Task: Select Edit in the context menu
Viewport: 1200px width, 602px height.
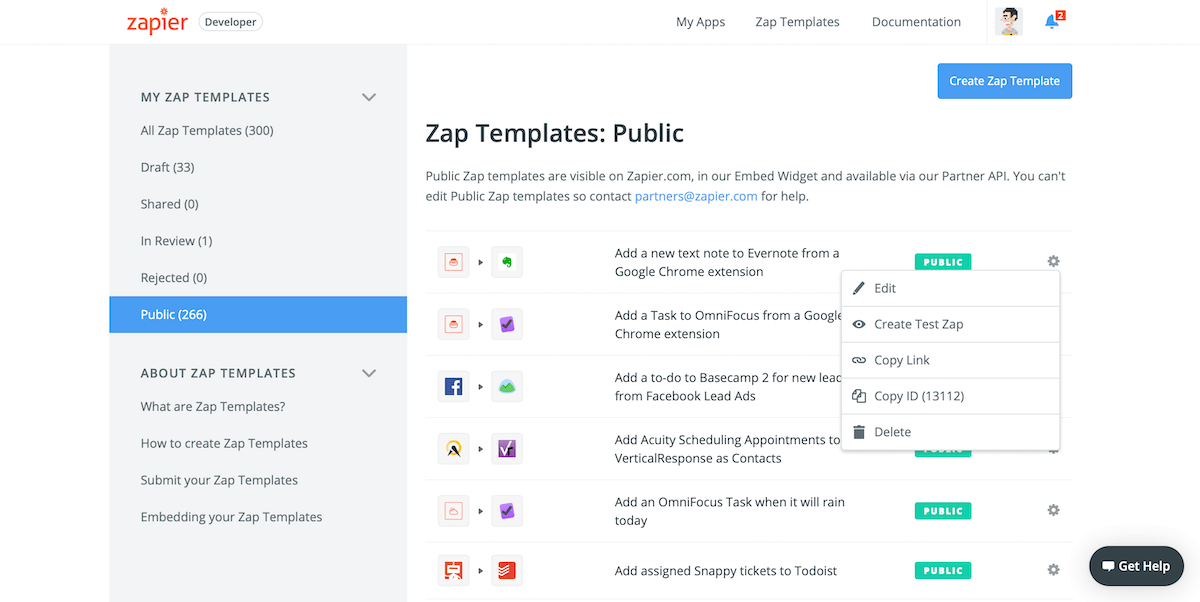Action: 950,288
